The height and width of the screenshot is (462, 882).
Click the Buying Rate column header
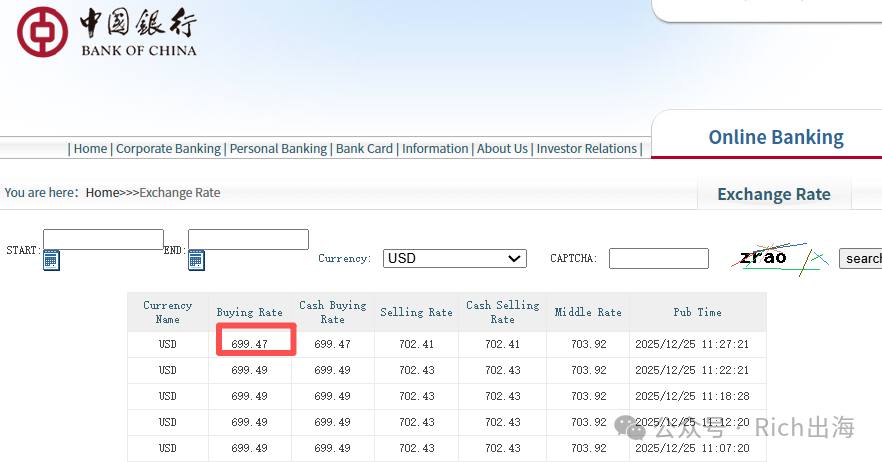tap(250, 312)
